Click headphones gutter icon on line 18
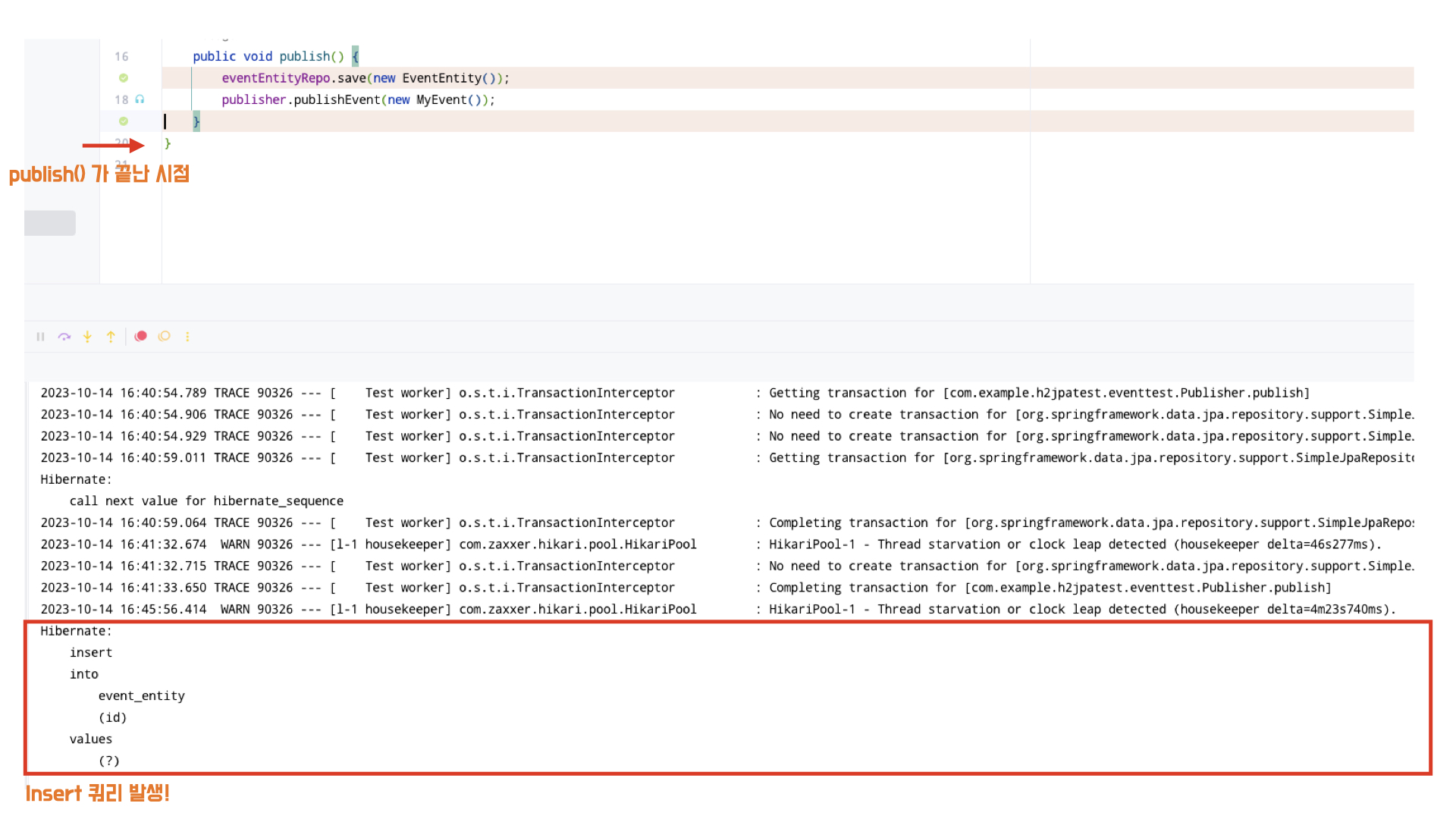The height and width of the screenshot is (819, 1456). (x=140, y=99)
